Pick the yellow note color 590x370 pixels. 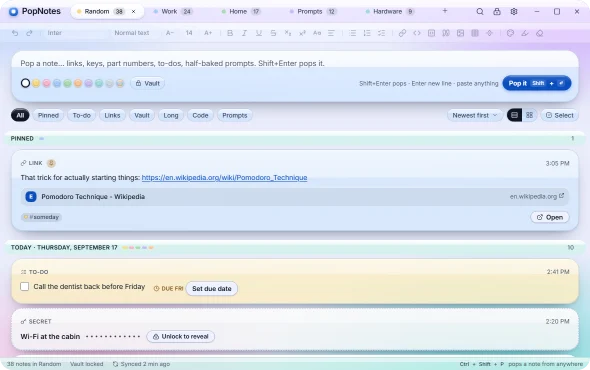point(36,83)
